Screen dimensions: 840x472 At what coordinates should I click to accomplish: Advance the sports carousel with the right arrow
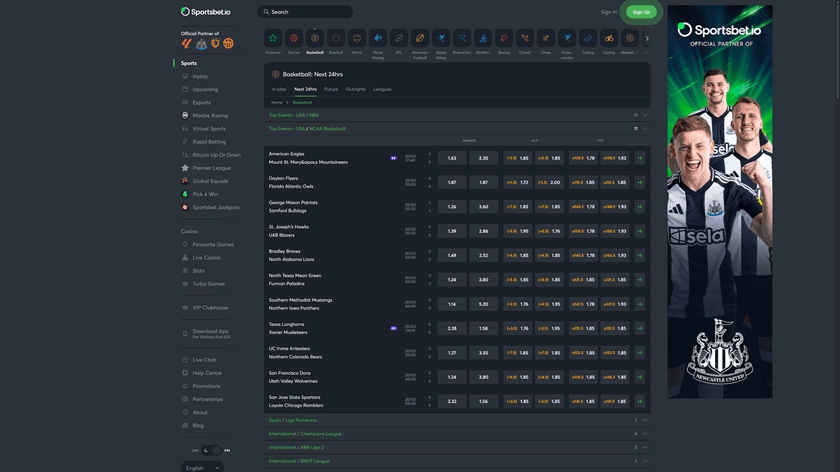647,39
